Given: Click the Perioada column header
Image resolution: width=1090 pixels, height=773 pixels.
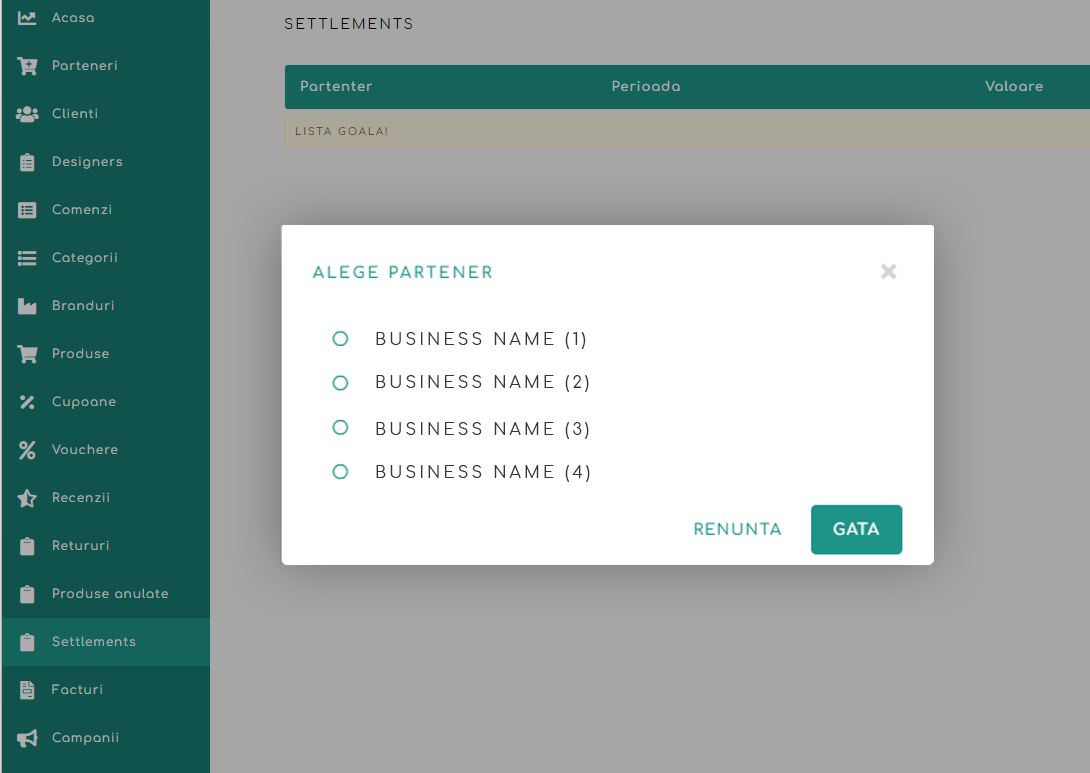Looking at the screenshot, I should (x=646, y=87).
